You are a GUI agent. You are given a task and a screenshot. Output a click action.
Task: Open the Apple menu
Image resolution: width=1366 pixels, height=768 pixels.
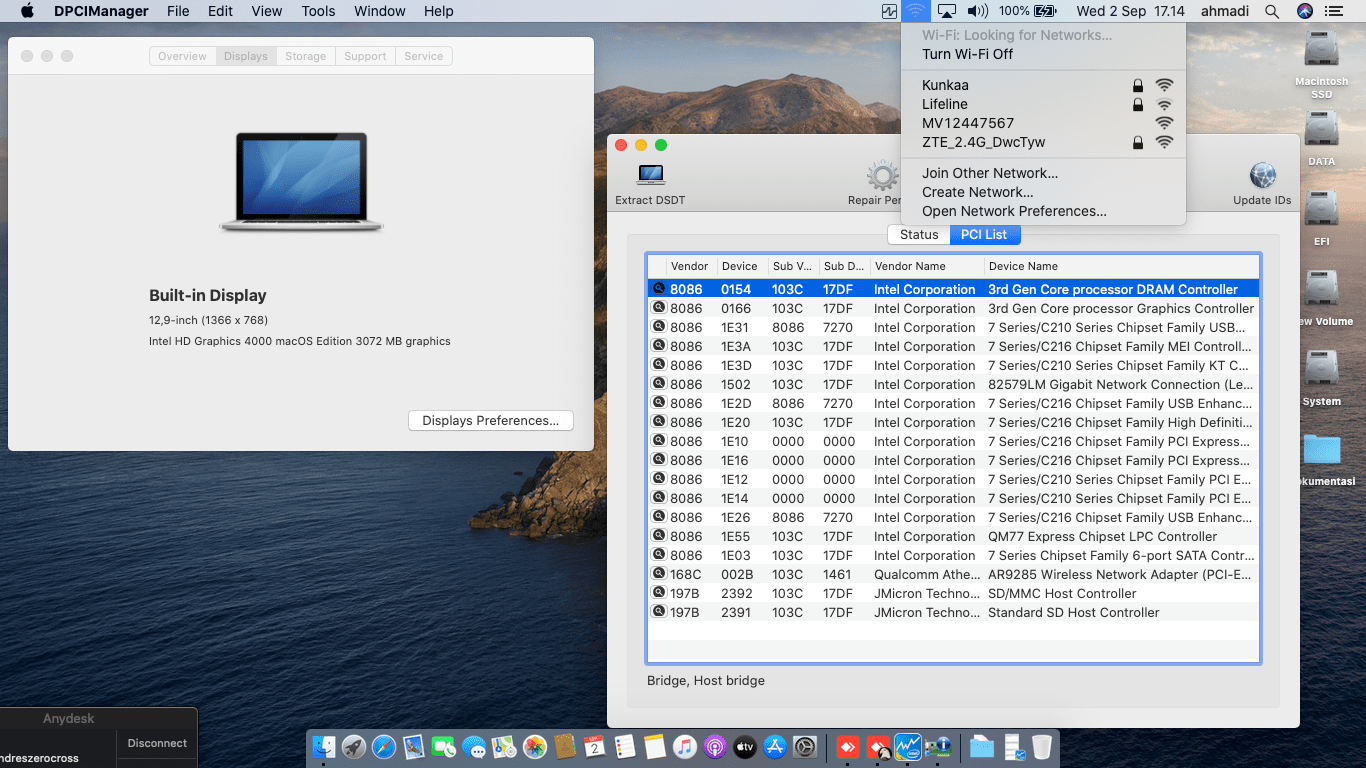27,11
